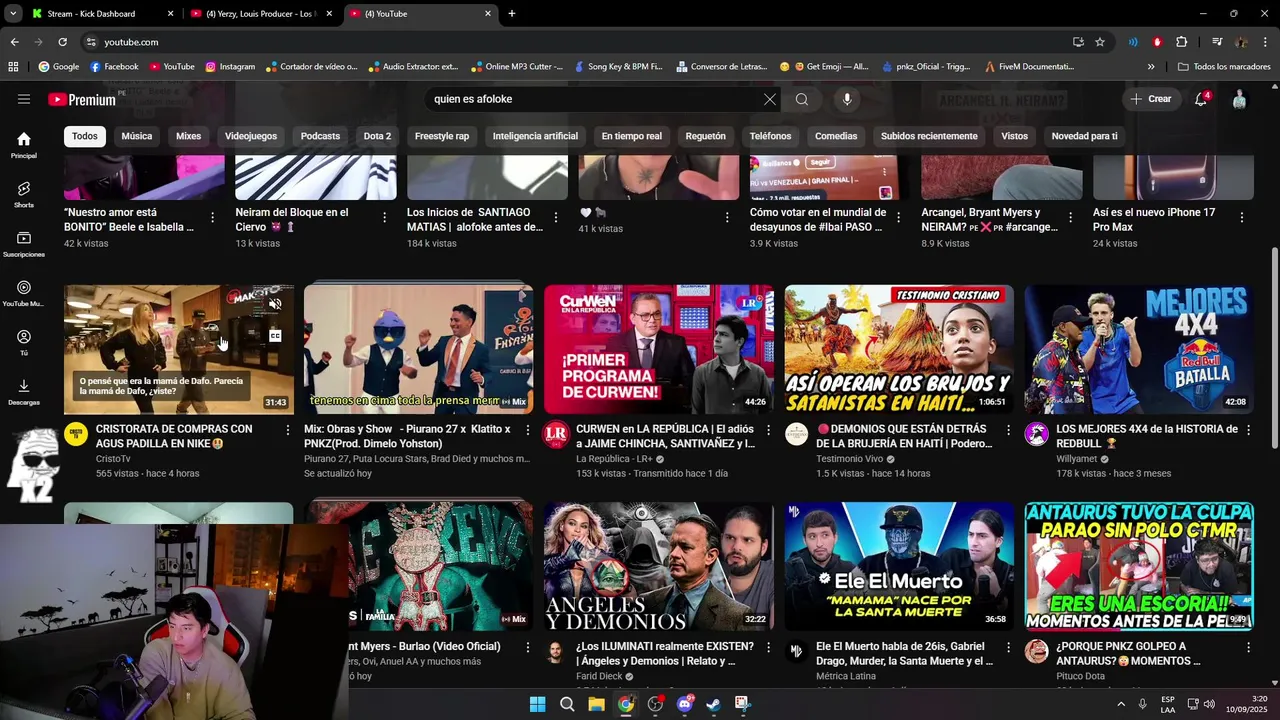
Task: Click the Crear button
Action: (1151, 99)
